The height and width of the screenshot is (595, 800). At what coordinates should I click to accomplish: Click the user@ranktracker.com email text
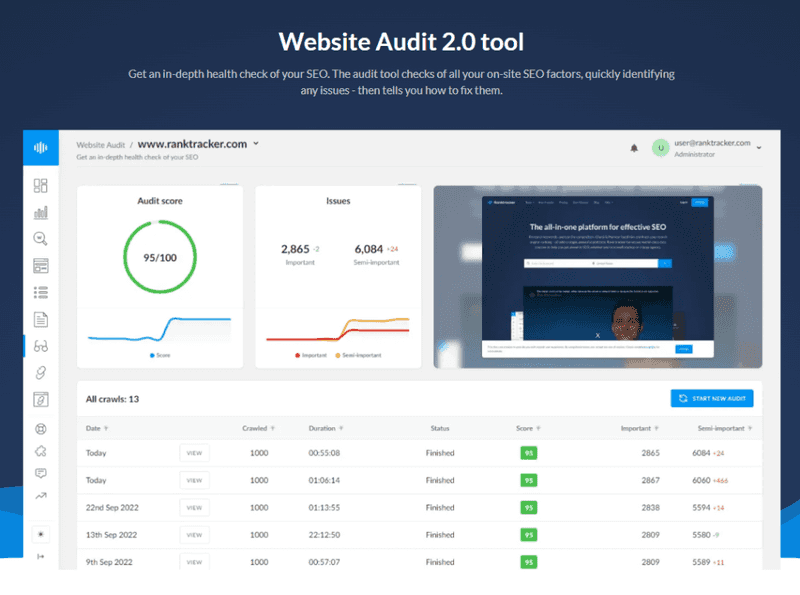tap(712, 143)
